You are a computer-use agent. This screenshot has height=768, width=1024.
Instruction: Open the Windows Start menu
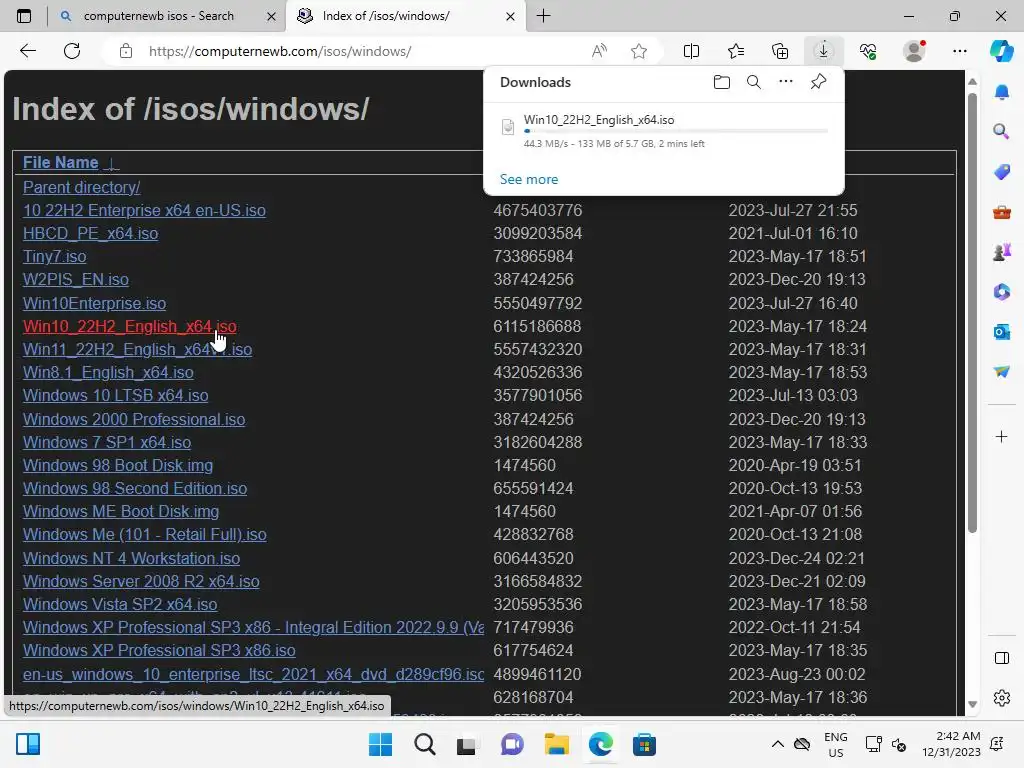(x=380, y=744)
